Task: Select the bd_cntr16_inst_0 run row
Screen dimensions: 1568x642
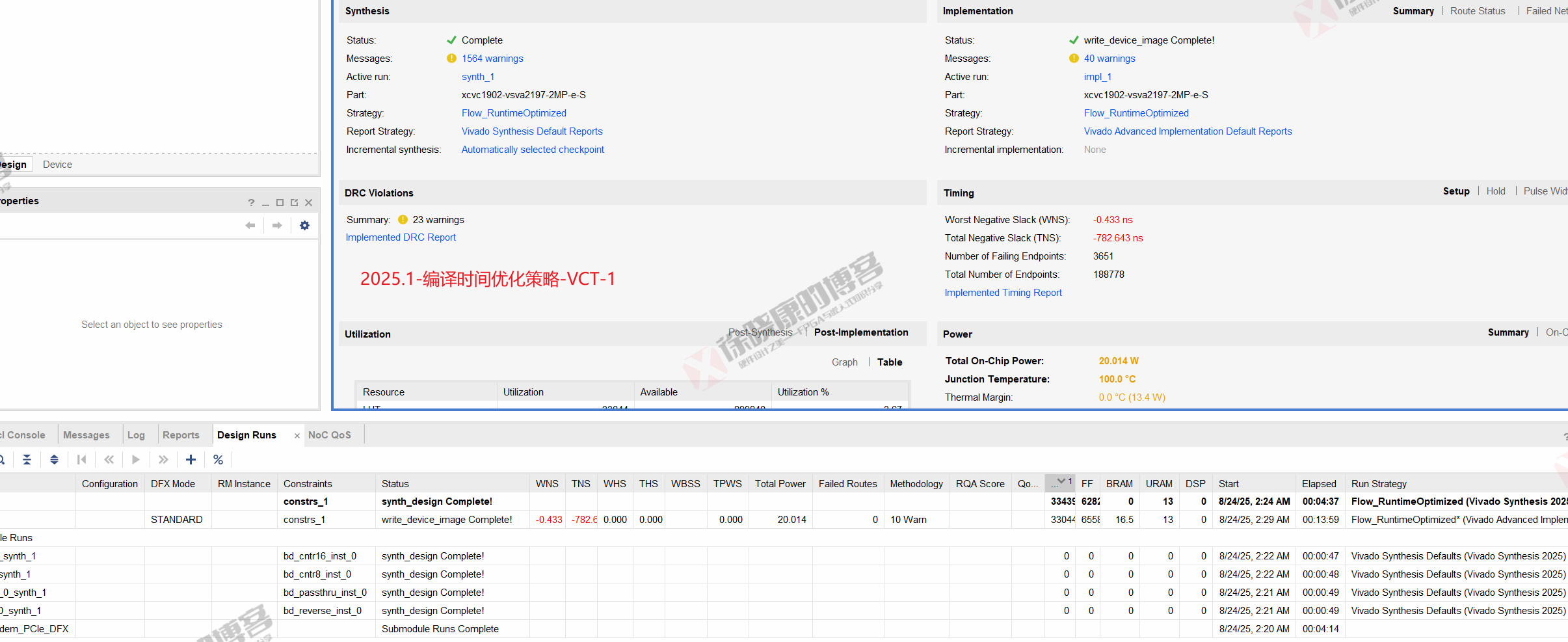Action: pyautogui.click(x=784, y=556)
